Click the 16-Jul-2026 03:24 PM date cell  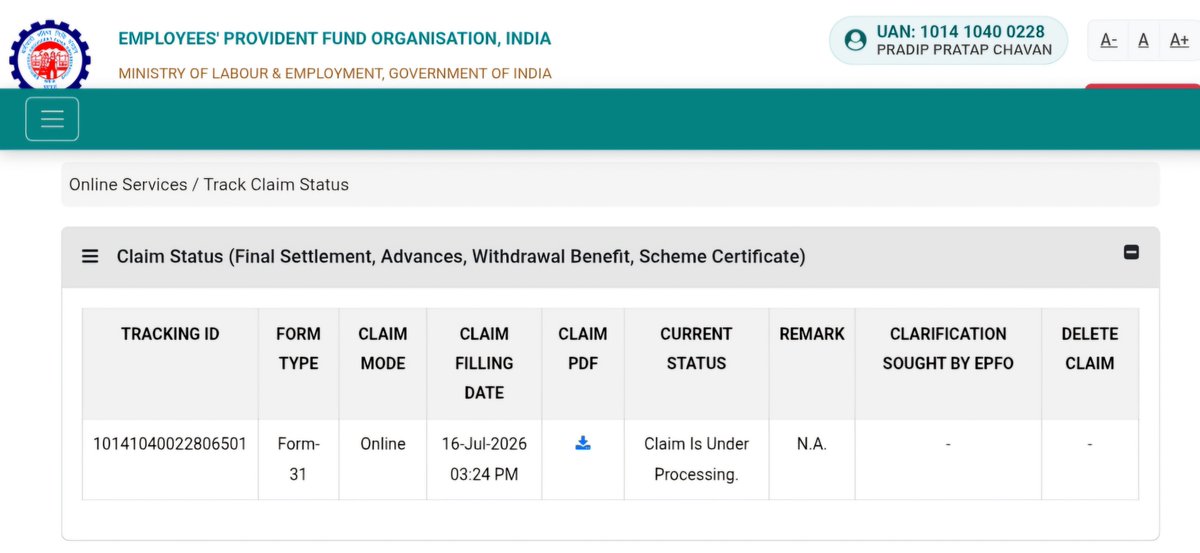(484, 459)
